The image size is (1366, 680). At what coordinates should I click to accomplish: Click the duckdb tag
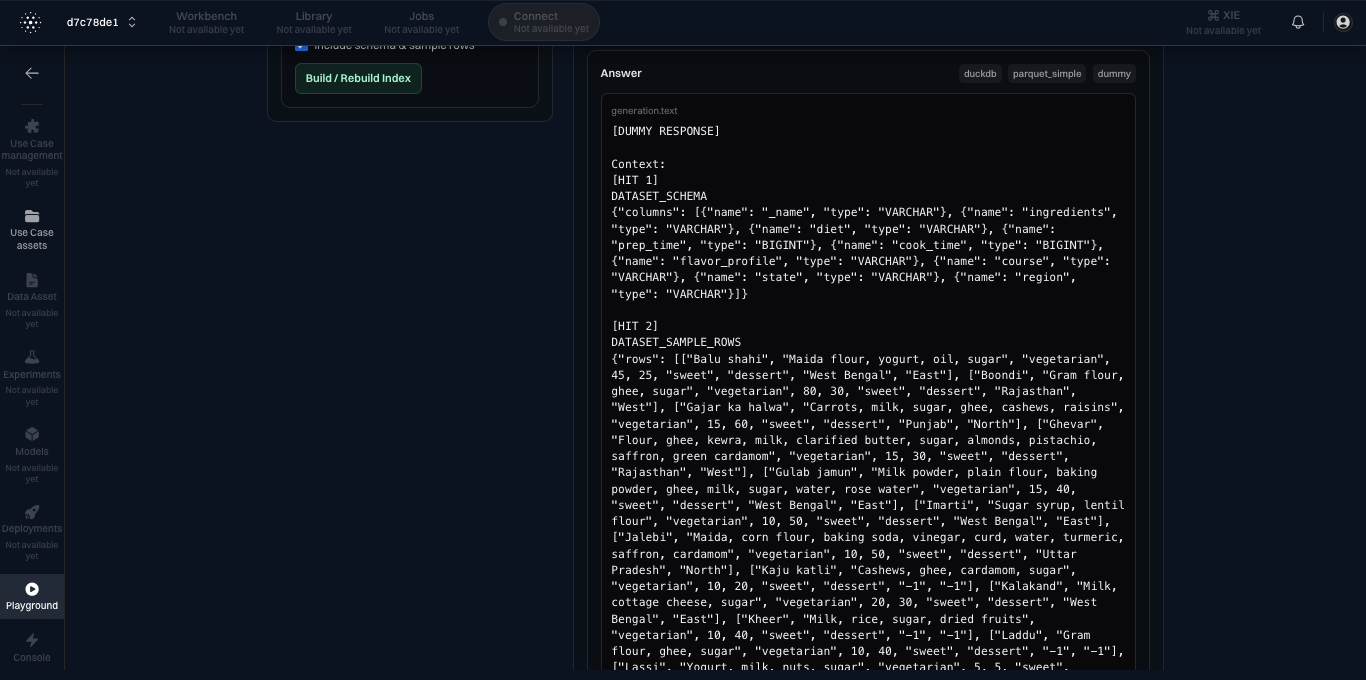click(x=980, y=73)
